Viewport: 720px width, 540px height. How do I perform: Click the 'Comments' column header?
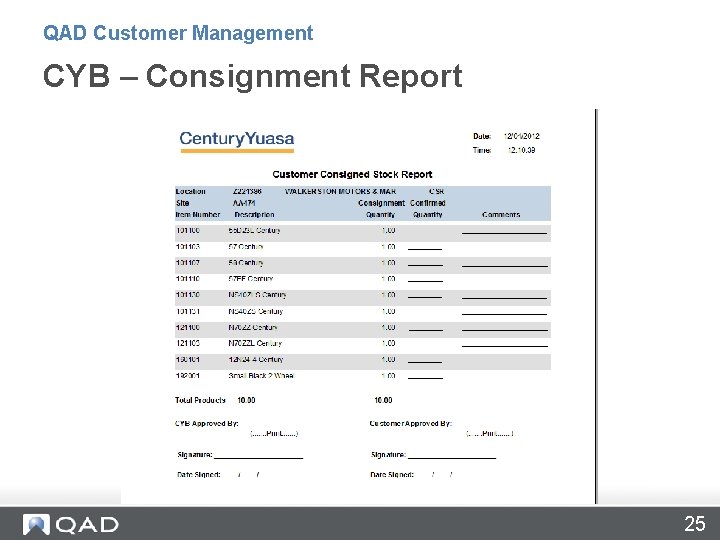pyautogui.click(x=501, y=215)
